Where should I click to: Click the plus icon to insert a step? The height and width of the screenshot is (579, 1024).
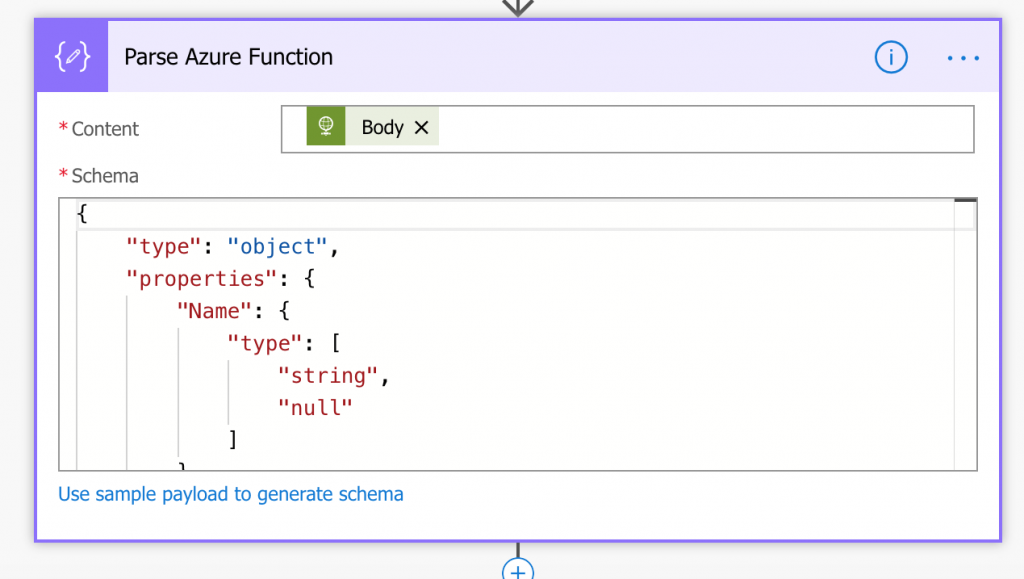(518, 571)
